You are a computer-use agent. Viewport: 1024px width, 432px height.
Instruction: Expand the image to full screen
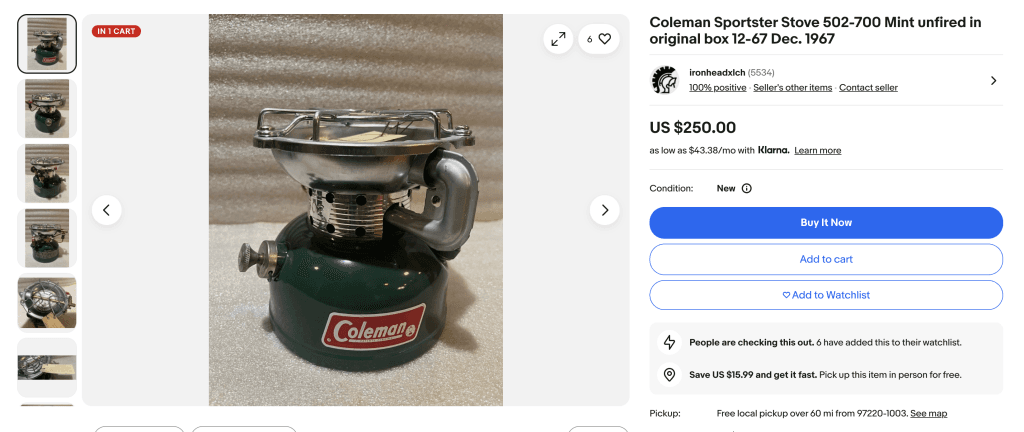click(x=558, y=39)
